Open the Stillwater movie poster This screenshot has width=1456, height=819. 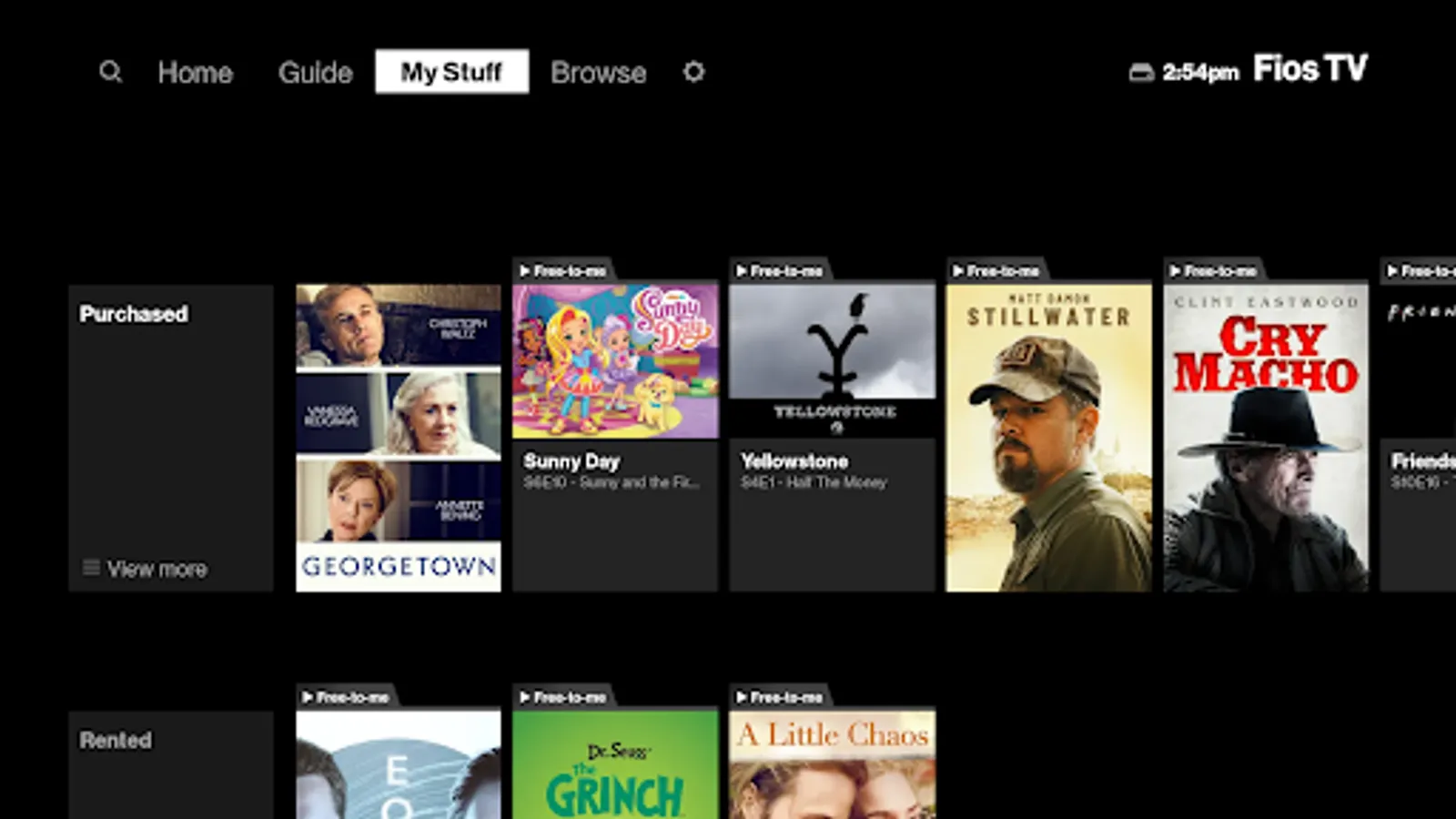pos(1048,438)
